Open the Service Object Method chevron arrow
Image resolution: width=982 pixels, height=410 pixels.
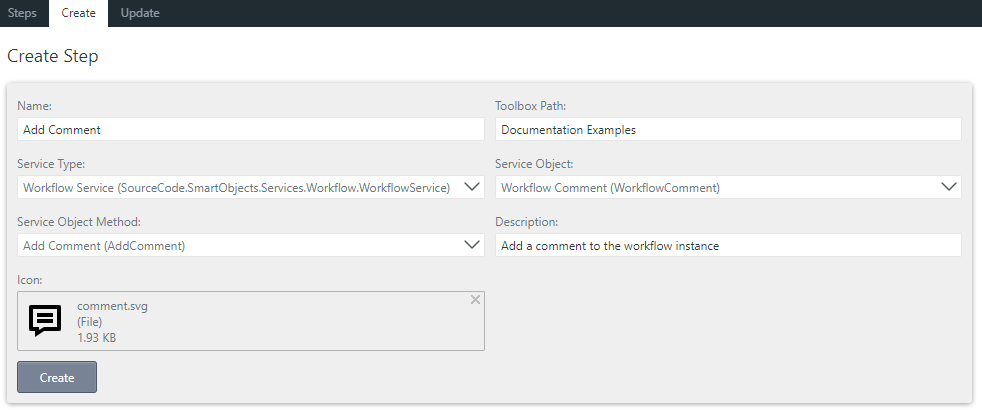click(x=474, y=245)
